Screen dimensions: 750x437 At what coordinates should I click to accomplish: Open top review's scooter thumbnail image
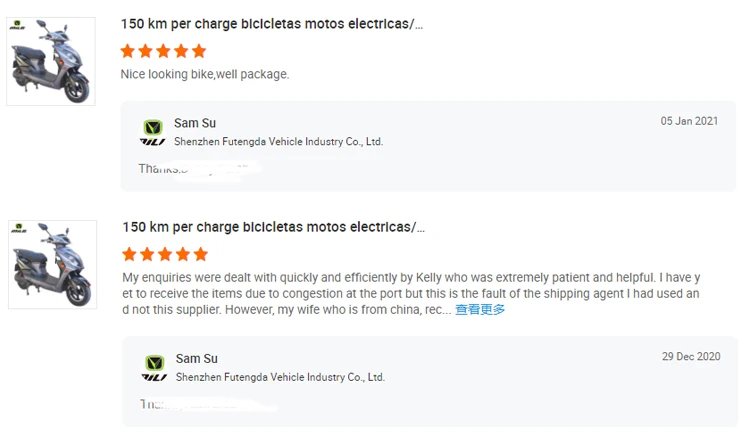pyautogui.click(x=51, y=61)
